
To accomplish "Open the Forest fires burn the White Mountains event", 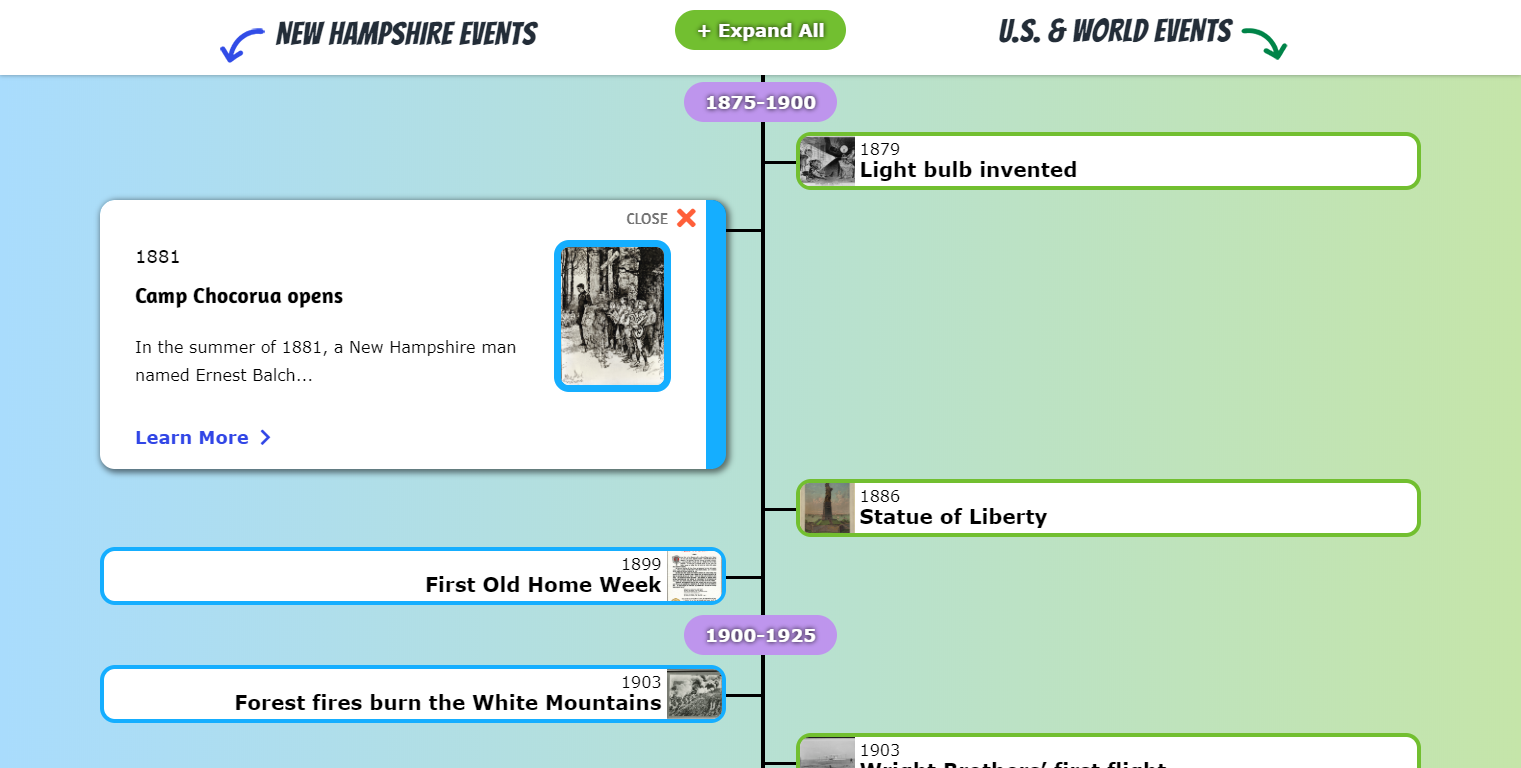I will click(400, 694).
